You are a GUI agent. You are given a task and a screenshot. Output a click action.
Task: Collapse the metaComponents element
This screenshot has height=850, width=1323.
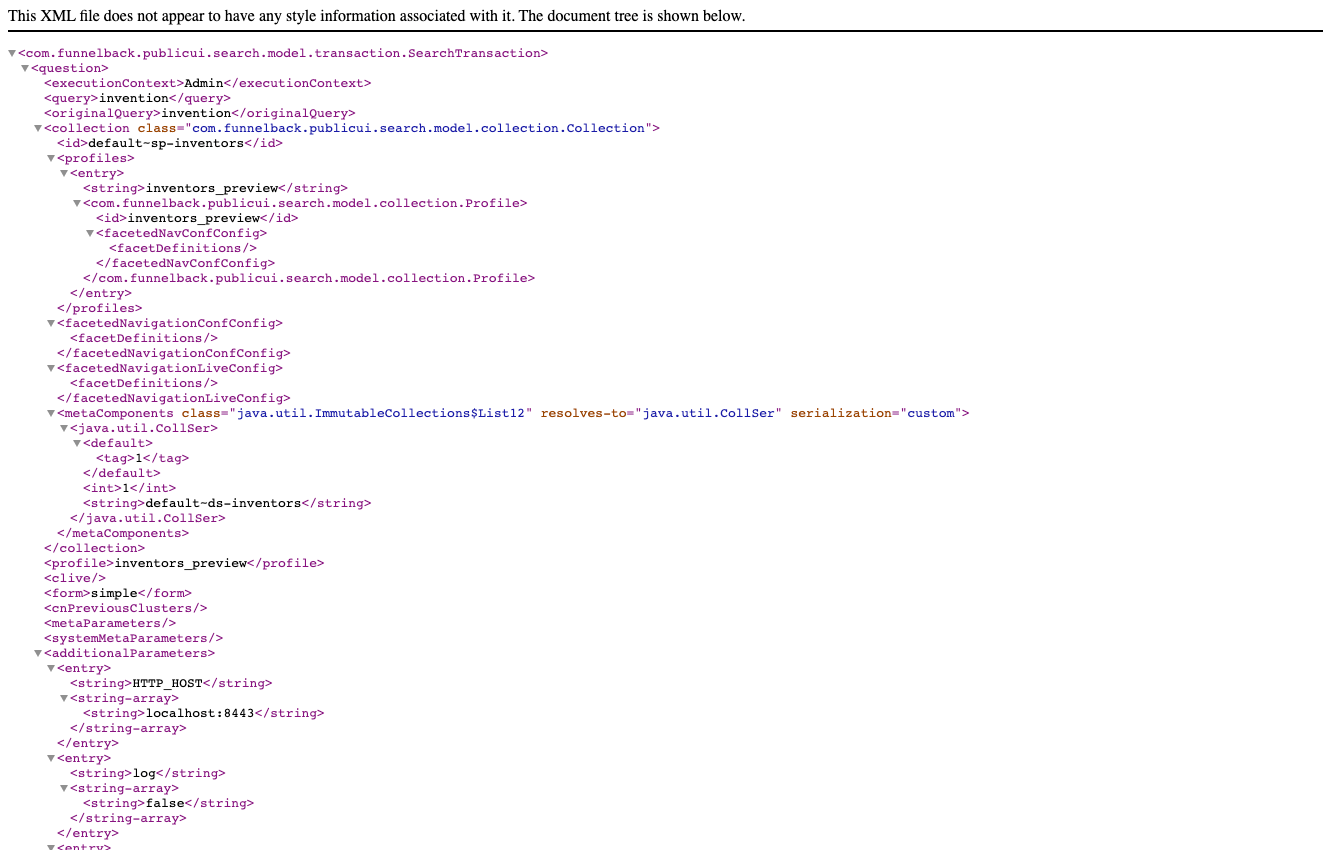point(51,412)
